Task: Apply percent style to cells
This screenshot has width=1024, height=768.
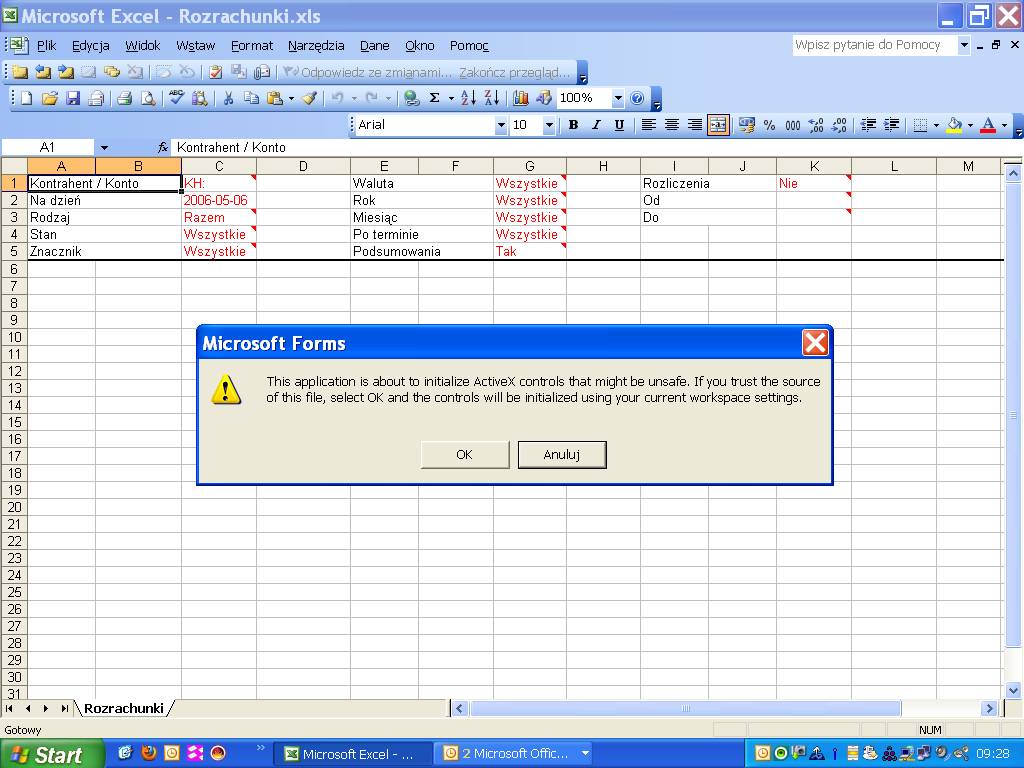Action: (x=769, y=125)
